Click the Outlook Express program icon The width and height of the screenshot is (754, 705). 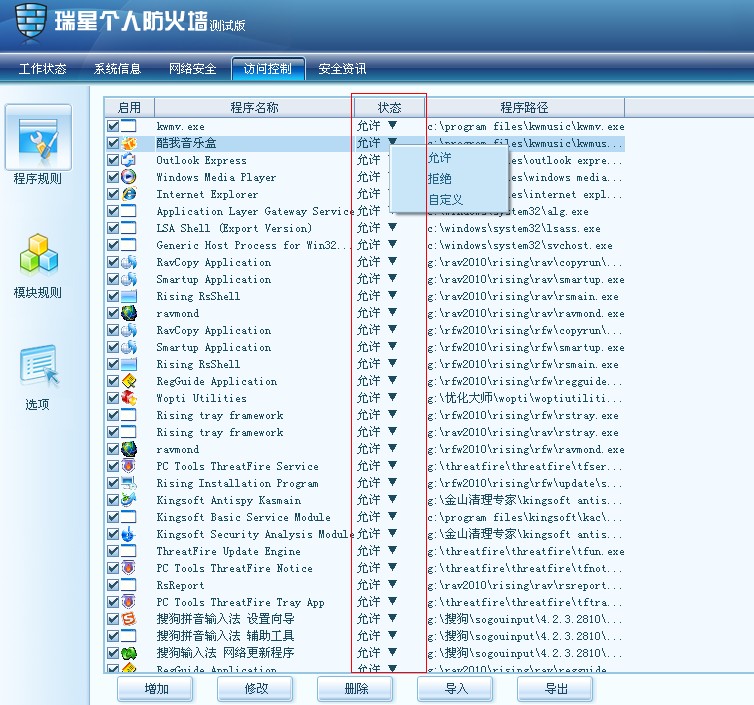coord(128,160)
